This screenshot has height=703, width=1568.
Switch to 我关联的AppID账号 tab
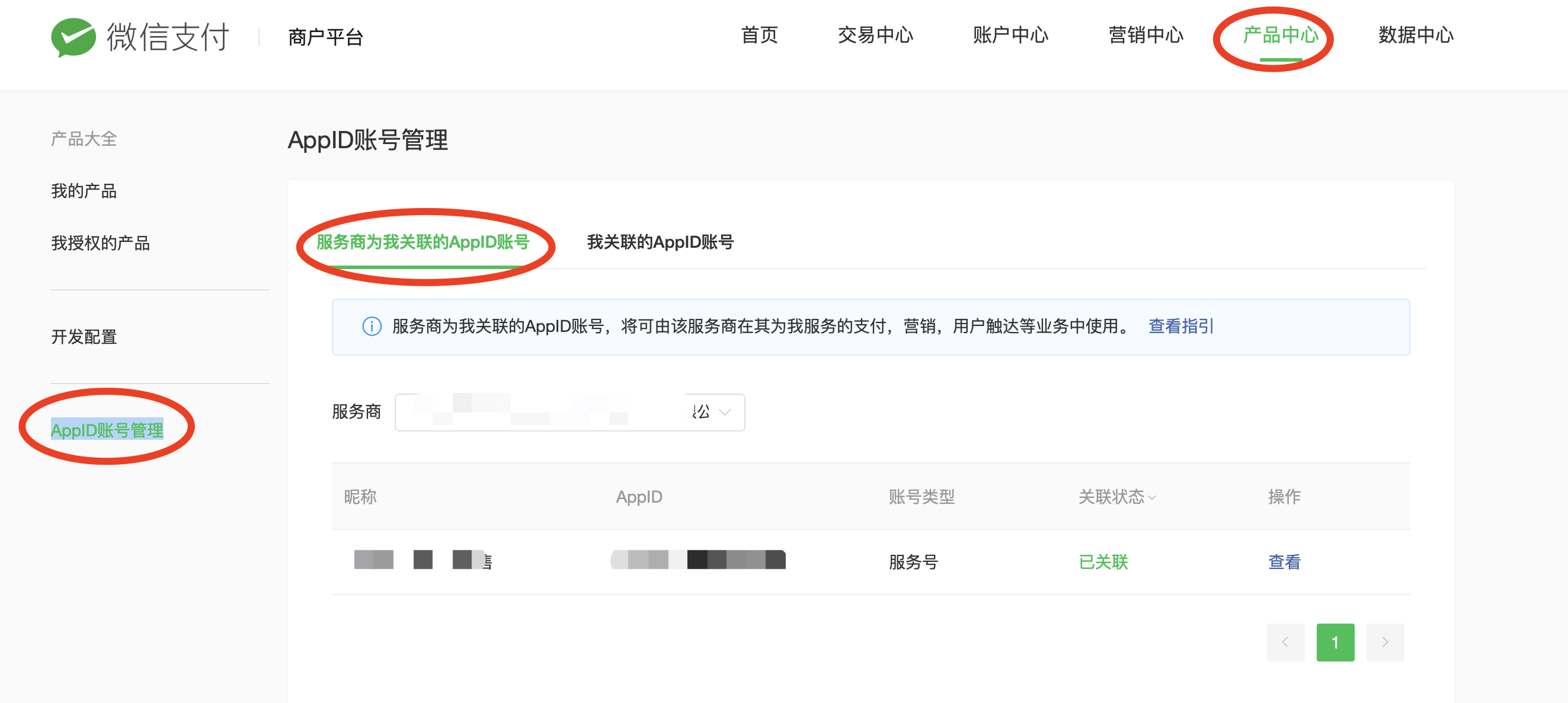point(660,242)
